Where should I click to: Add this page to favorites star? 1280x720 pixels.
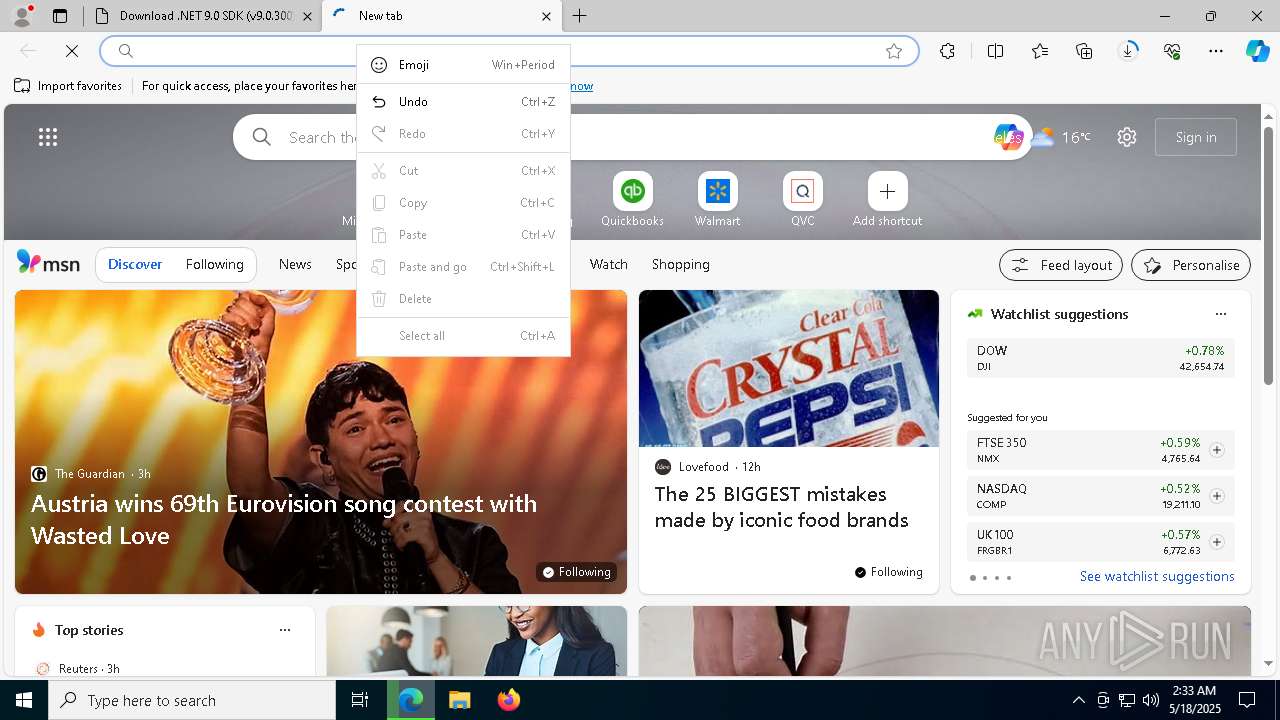(894, 51)
